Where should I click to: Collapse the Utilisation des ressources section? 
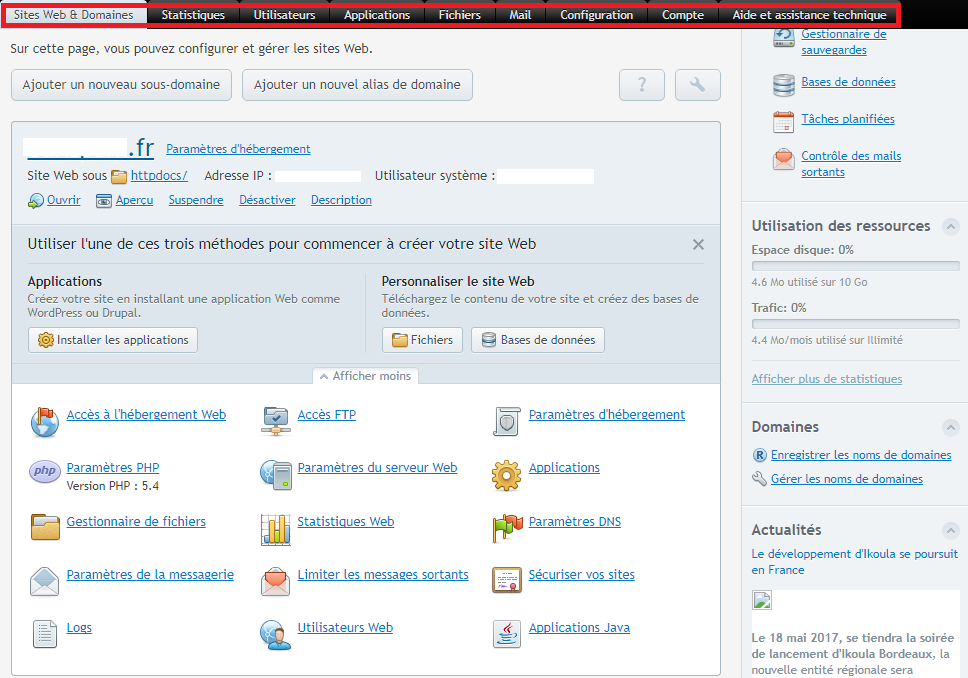tap(951, 227)
